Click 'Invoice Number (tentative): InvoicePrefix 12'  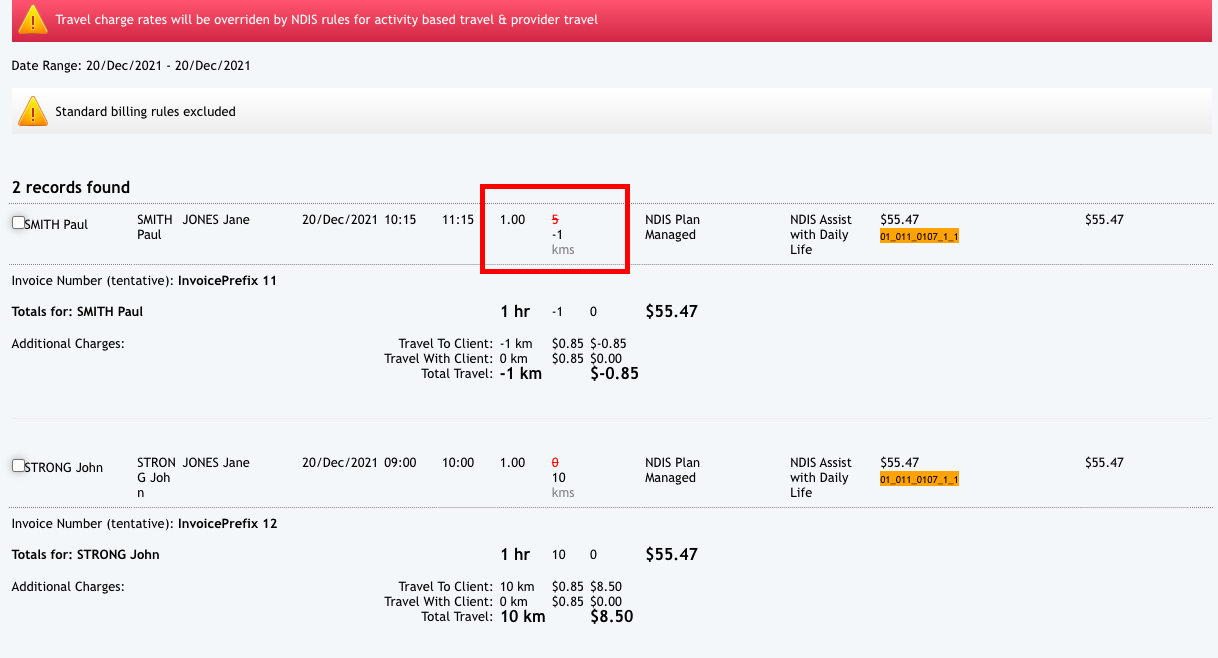click(x=144, y=524)
